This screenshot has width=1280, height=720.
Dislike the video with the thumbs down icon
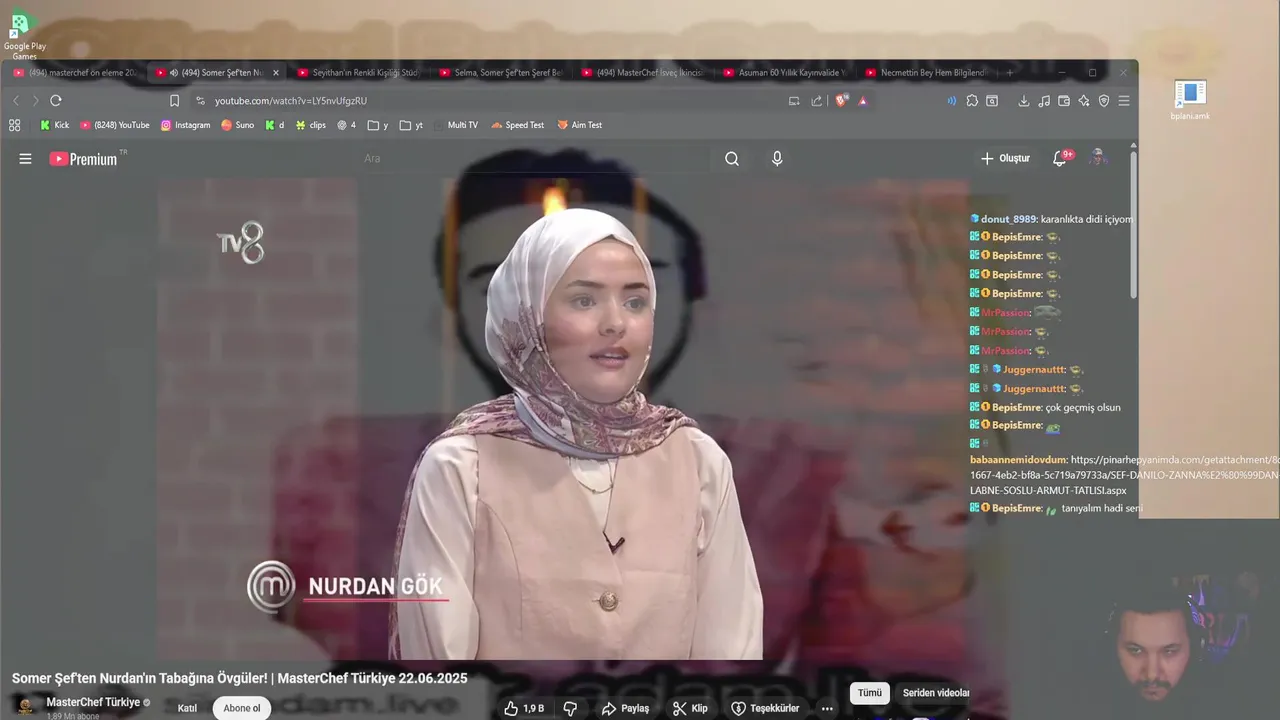[570, 708]
